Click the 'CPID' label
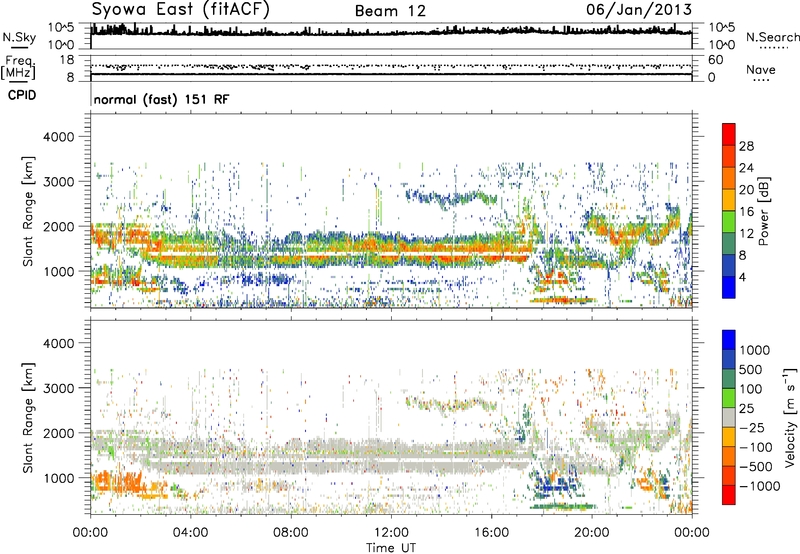The height and width of the screenshot is (554, 800). click(22, 95)
